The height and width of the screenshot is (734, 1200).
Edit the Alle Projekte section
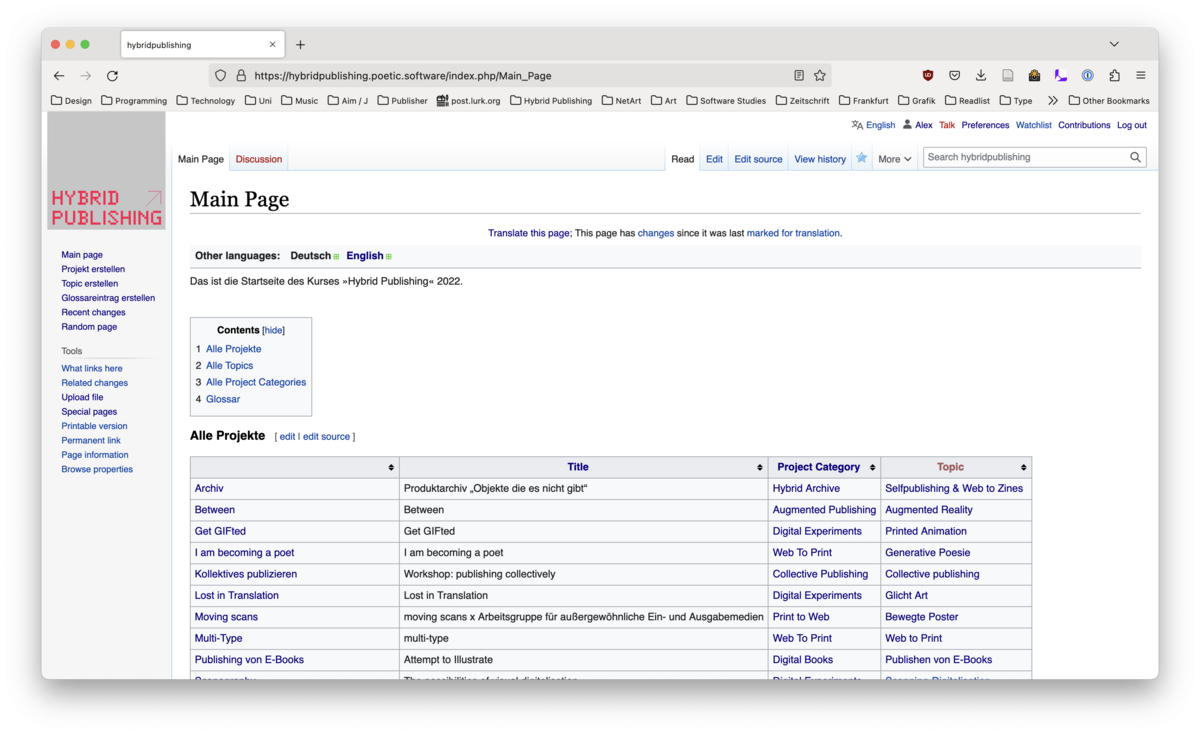tap(287, 437)
